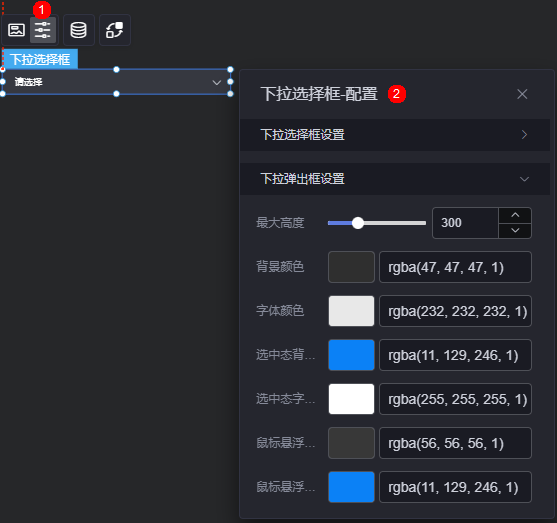Viewport: 557px width, 523px height.
Task: Increase 最大高度 with up arrow
Action: point(515,215)
